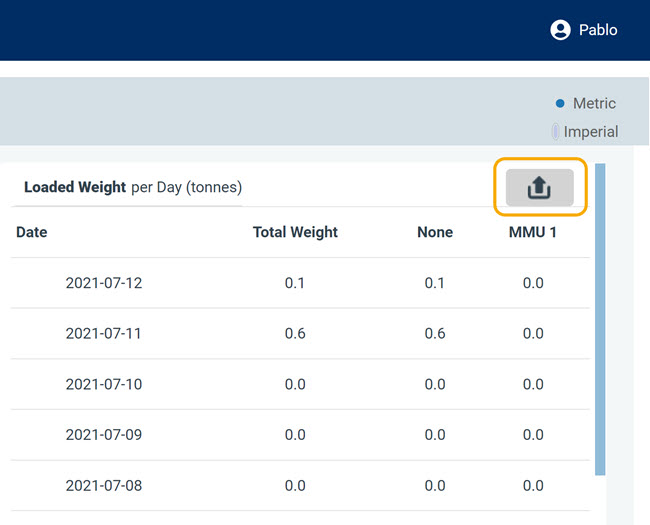The height and width of the screenshot is (525, 650).
Task: Select the date cell 2021-07-09
Action: [104, 435]
